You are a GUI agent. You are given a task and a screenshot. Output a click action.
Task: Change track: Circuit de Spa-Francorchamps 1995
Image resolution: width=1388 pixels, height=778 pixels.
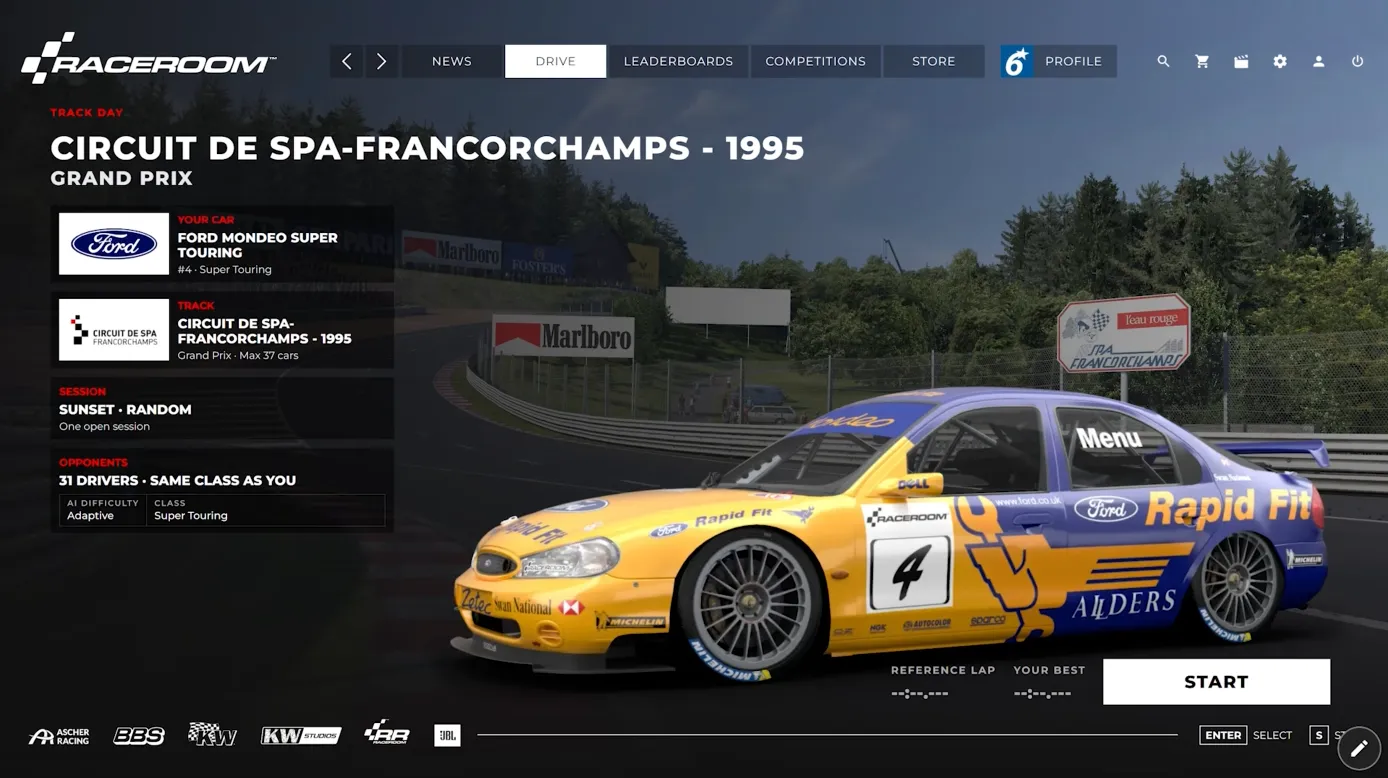pyautogui.click(x=222, y=330)
